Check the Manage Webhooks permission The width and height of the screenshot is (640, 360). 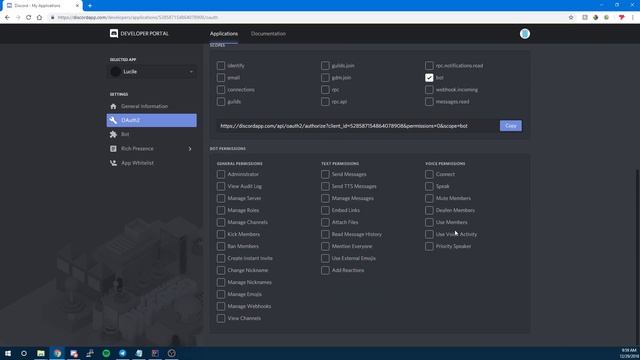[x=221, y=306]
